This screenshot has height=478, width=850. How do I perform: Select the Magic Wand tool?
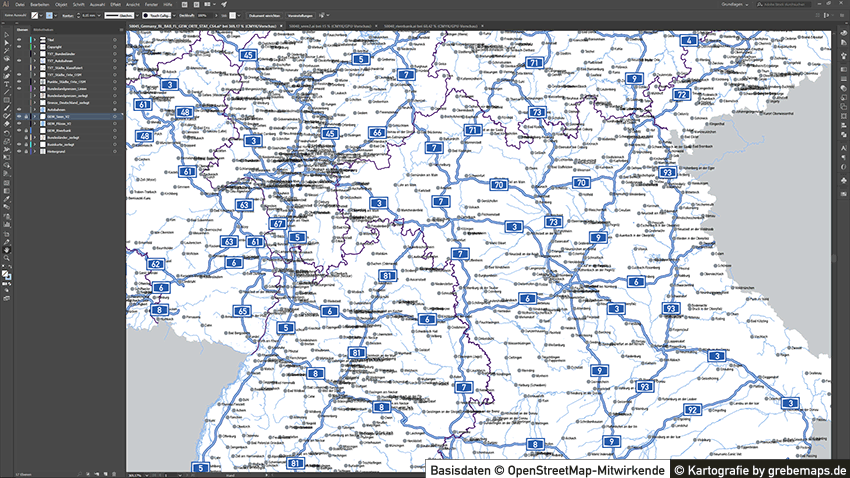tap(6, 52)
